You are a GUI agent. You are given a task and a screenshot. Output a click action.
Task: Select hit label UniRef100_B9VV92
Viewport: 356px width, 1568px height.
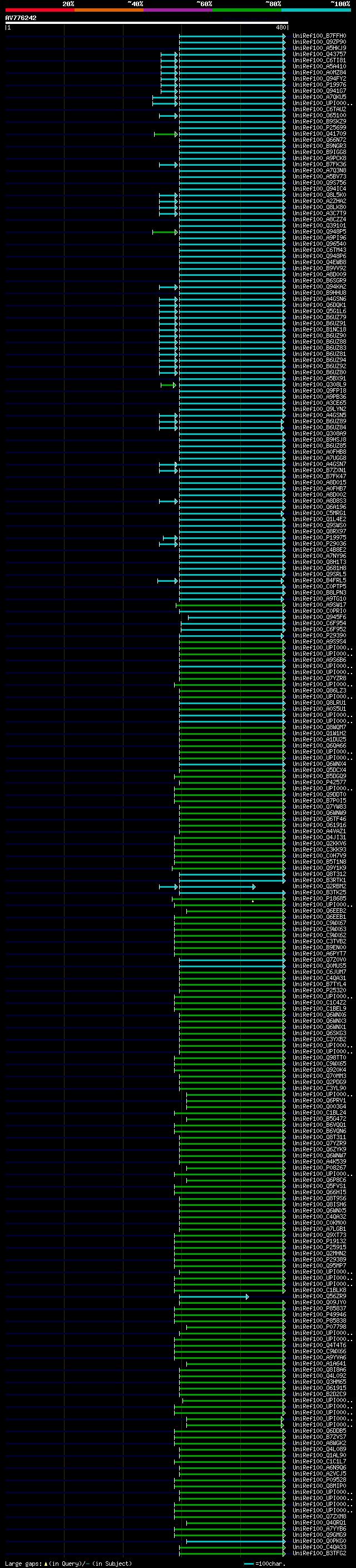coord(319,269)
